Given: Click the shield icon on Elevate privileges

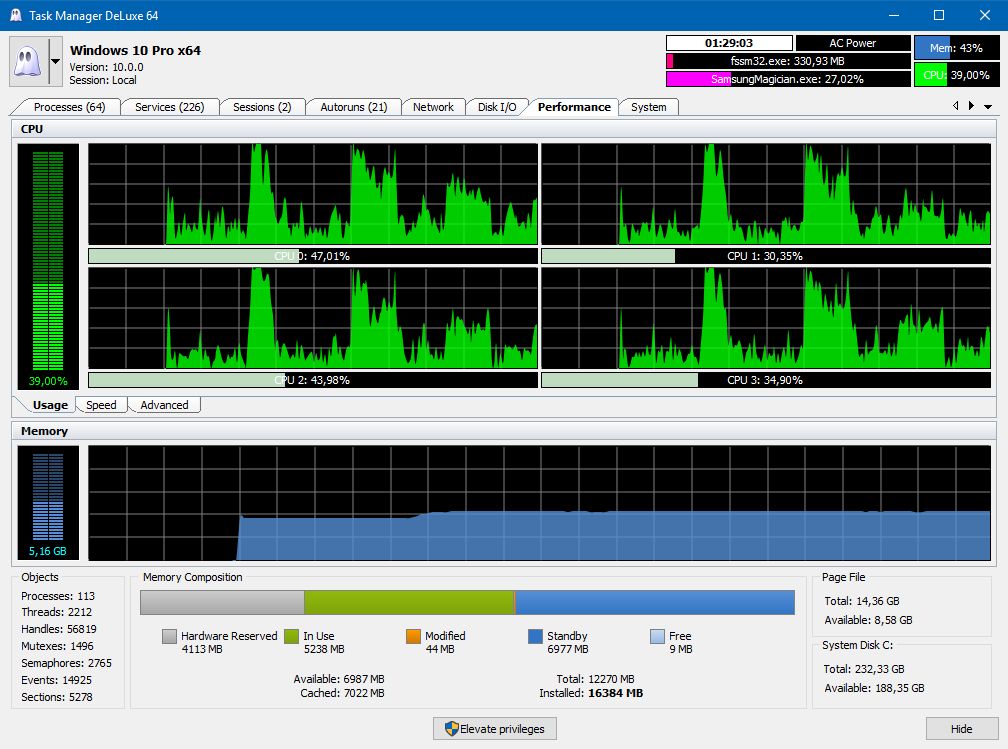Looking at the screenshot, I should (451, 728).
